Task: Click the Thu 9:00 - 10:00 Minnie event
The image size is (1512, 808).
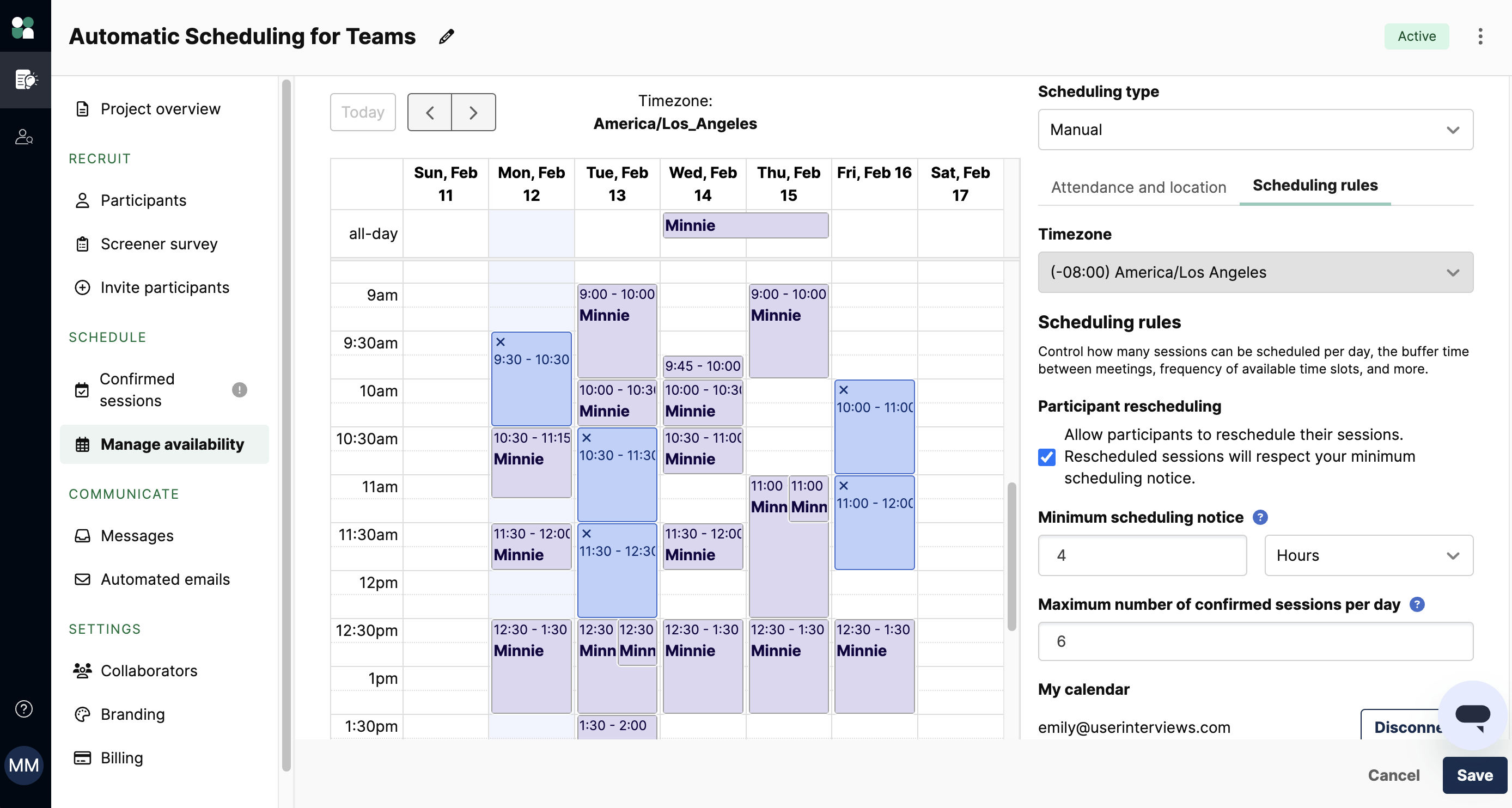Action: point(788,331)
